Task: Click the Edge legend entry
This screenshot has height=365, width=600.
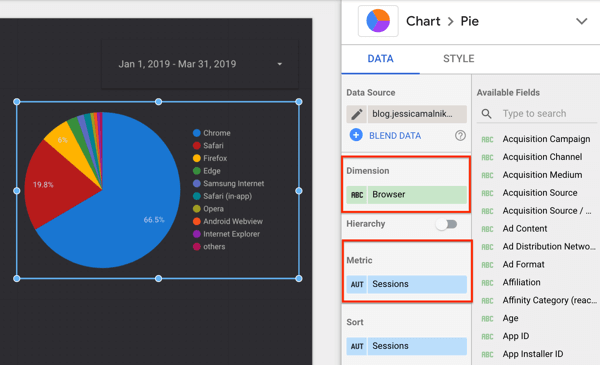Action: [x=207, y=171]
